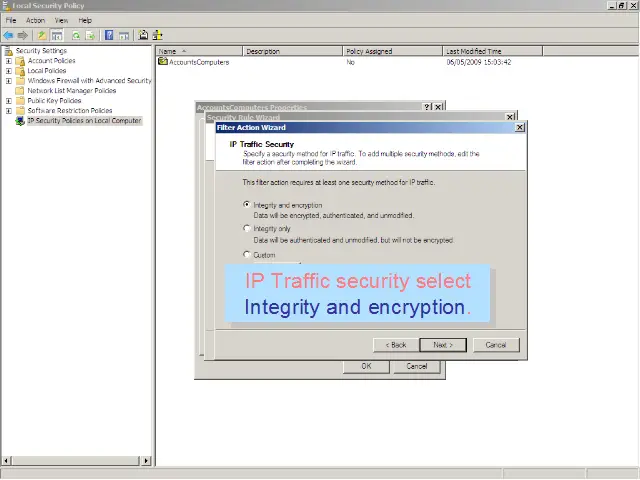Image resolution: width=640 pixels, height=480 pixels.
Task: Click the Export List toolbar icon
Action: coord(91,35)
